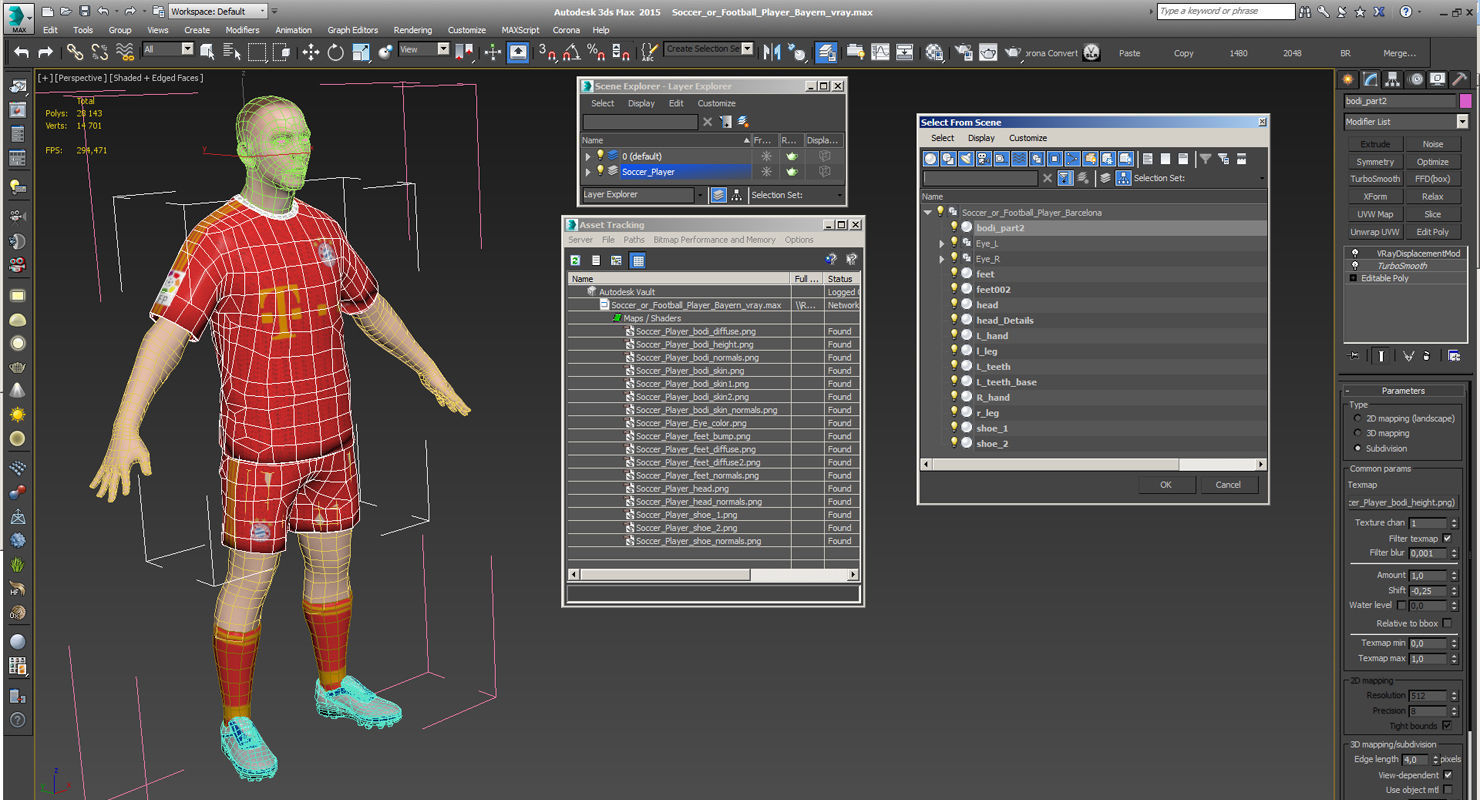Image resolution: width=1480 pixels, height=800 pixels.
Task: Click Rendered Frame Window icon
Action: (988, 52)
